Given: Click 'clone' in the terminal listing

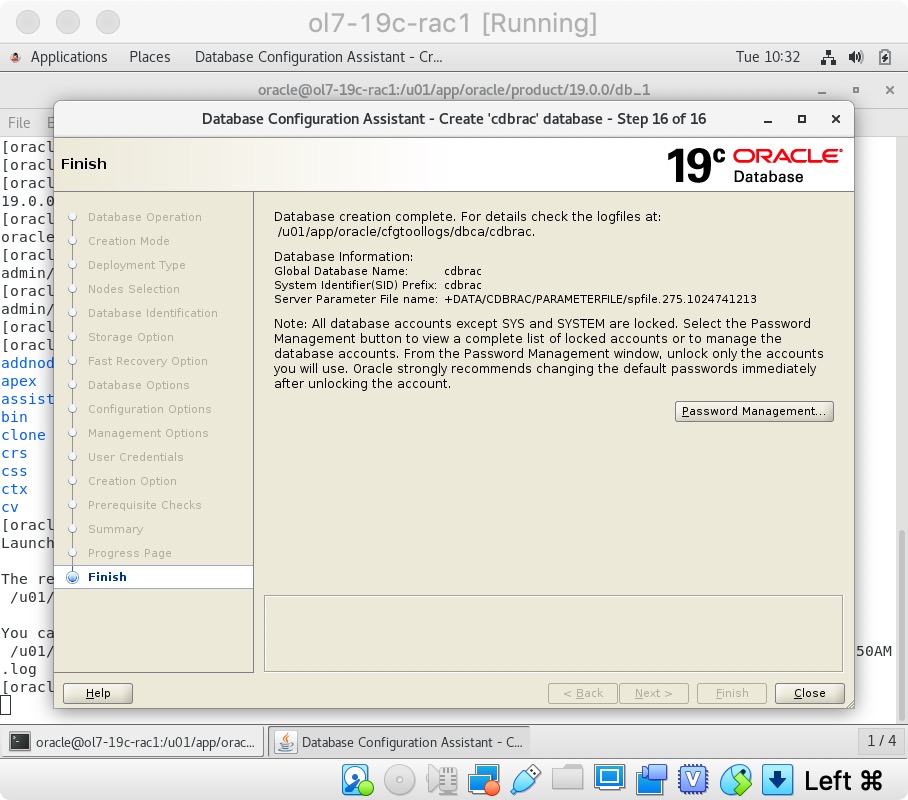Looking at the screenshot, I should tap(23, 435).
